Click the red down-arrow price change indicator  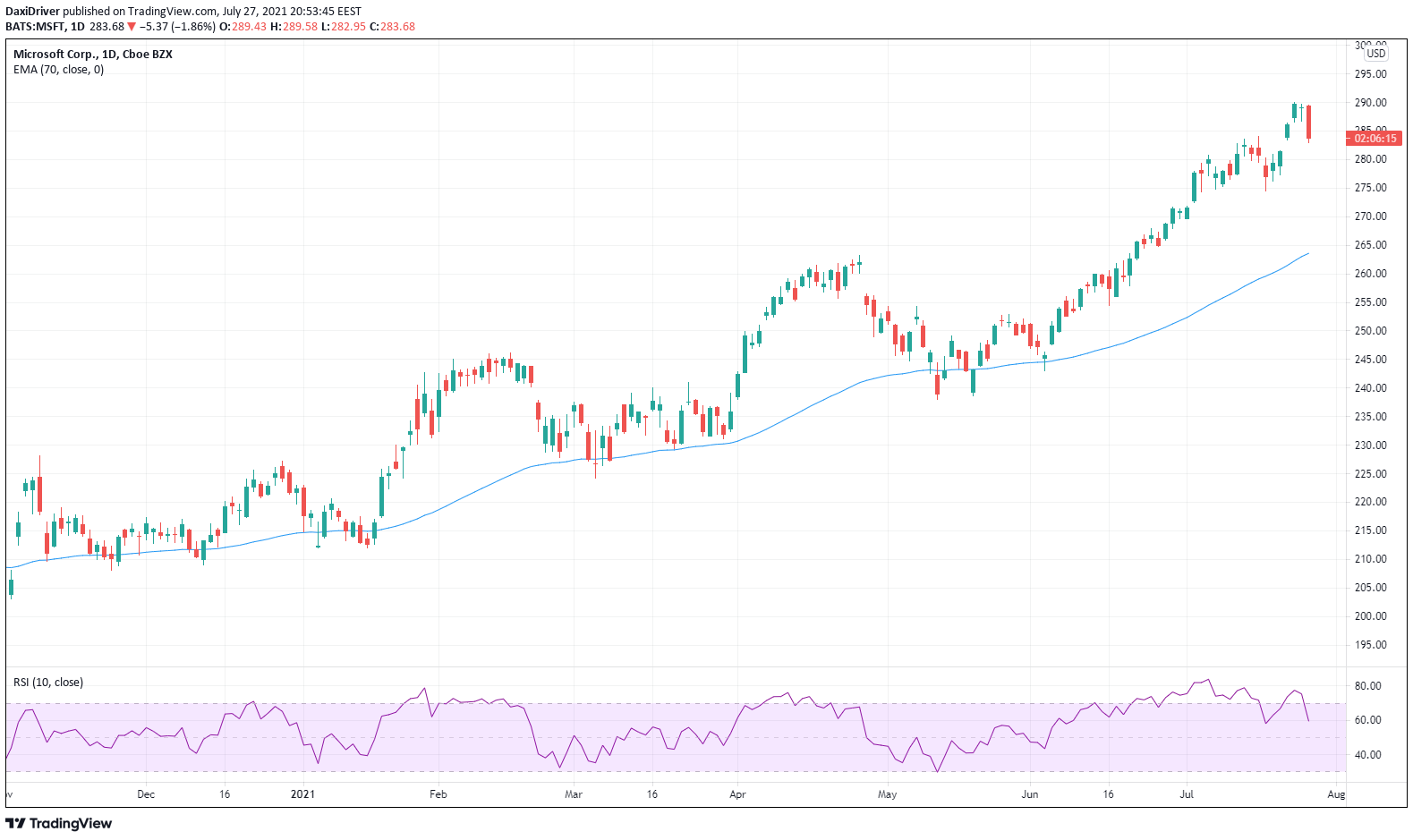[x=132, y=27]
